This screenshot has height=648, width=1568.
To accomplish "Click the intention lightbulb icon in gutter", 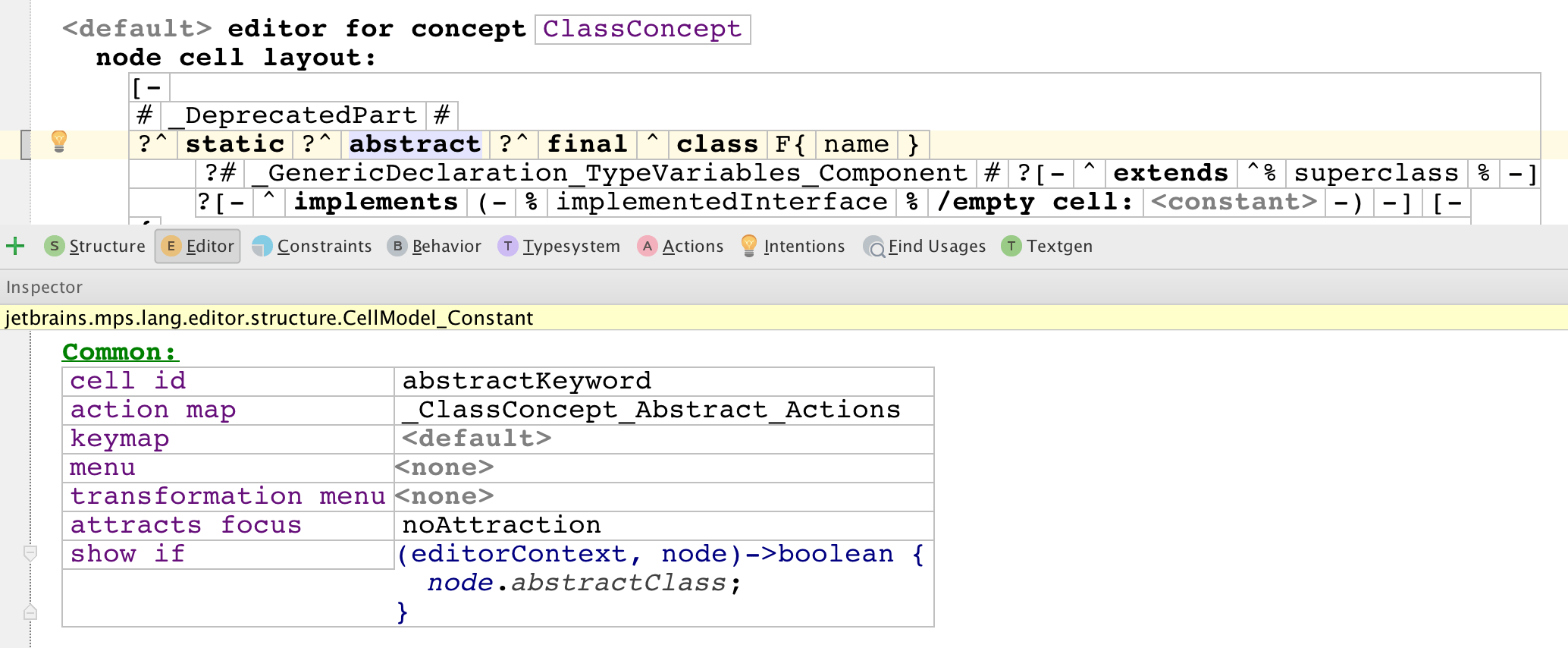I will (58, 140).
